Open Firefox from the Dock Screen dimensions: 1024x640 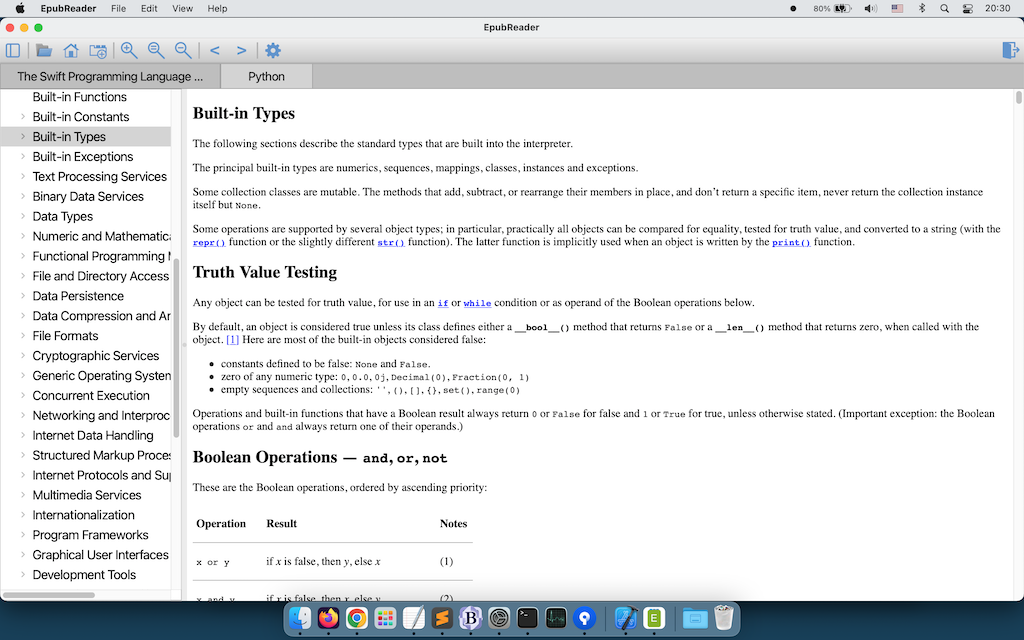(328, 618)
